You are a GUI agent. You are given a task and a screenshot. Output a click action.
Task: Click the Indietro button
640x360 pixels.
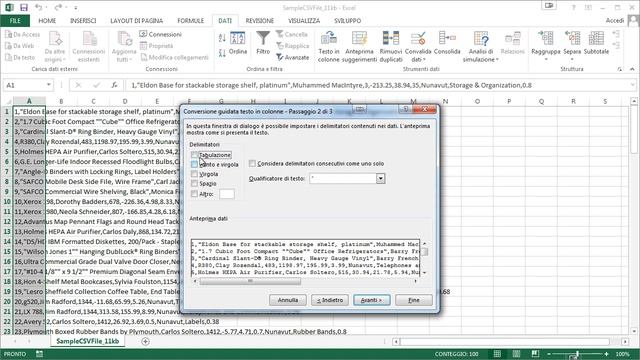pos(330,300)
